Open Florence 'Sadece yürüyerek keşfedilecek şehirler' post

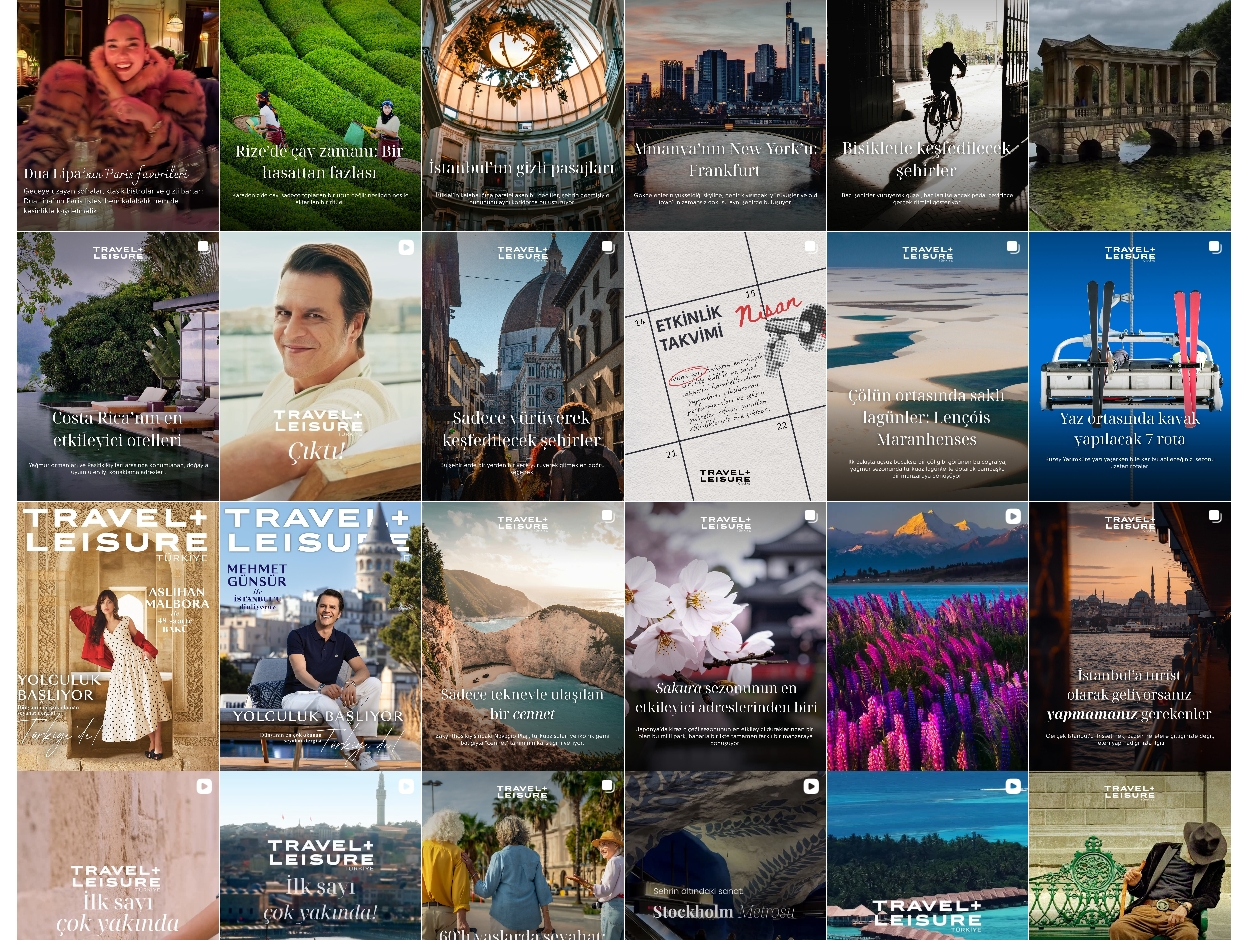click(x=522, y=366)
